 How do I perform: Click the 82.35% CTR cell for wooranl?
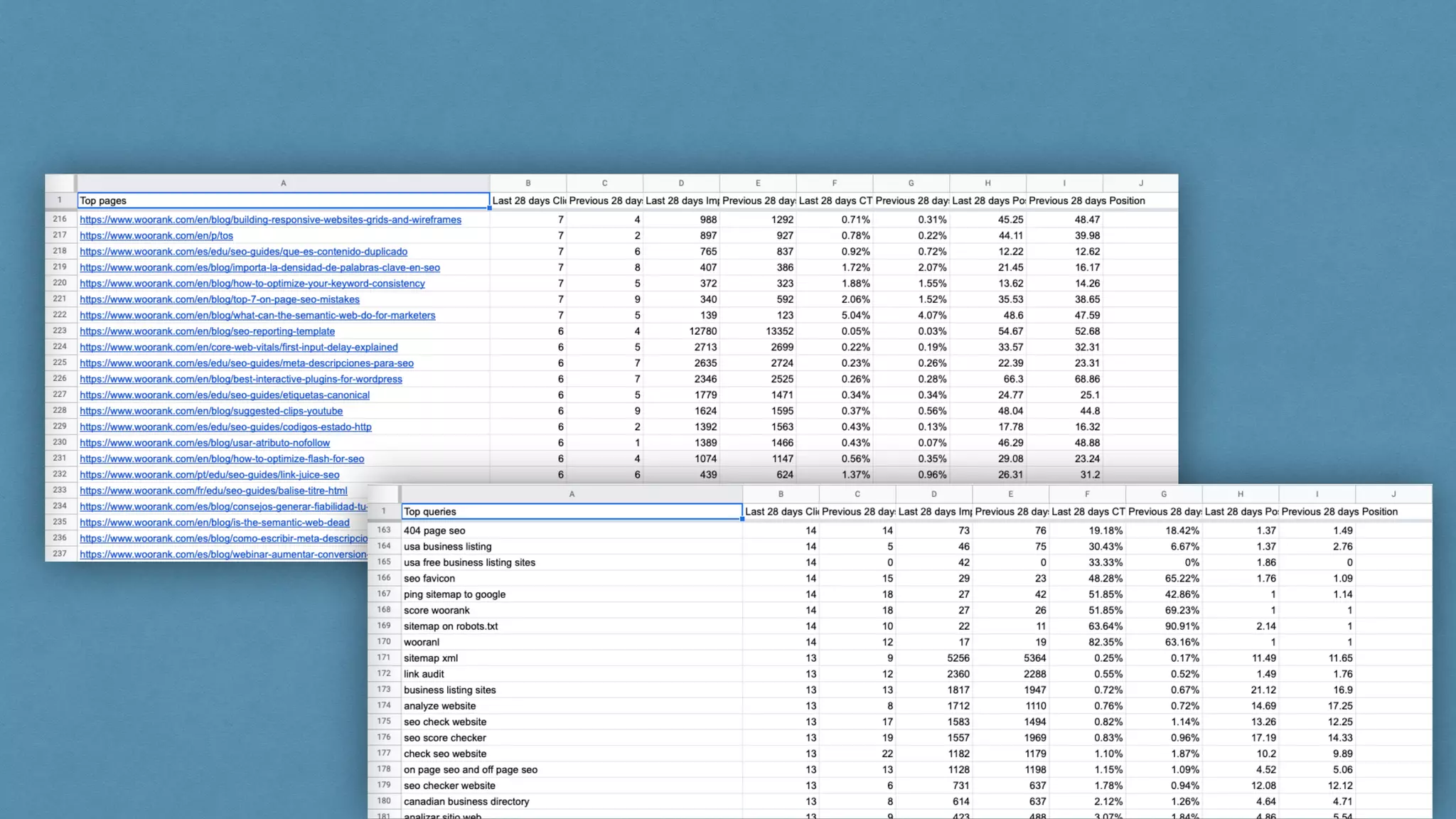pyautogui.click(x=1105, y=642)
